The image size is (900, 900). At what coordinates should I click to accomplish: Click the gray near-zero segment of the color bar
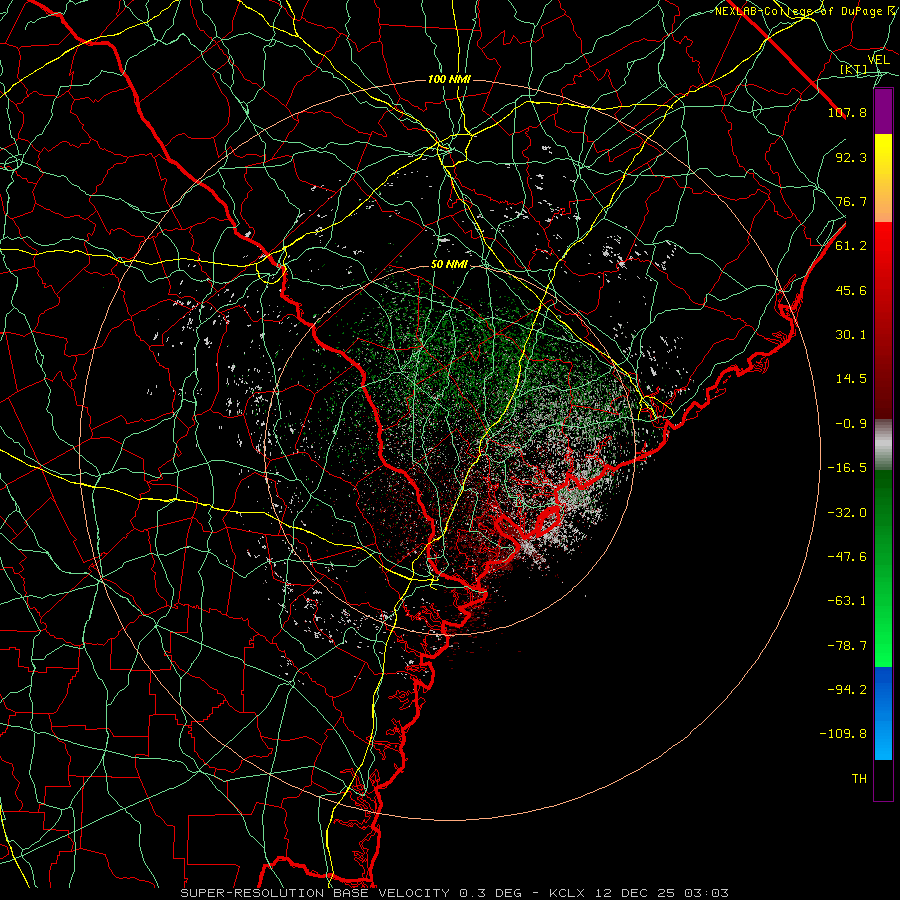click(x=883, y=445)
